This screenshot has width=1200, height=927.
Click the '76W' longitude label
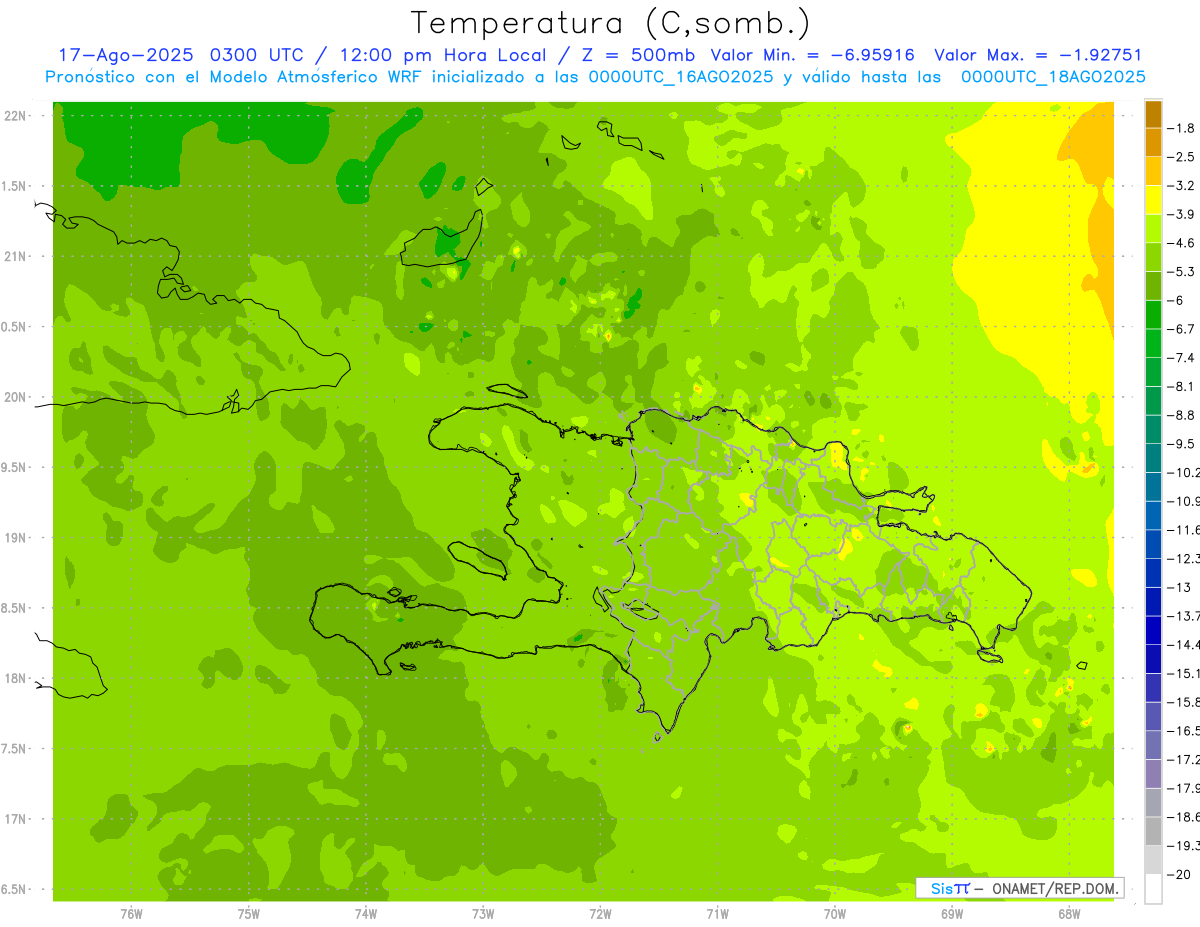[x=131, y=914]
